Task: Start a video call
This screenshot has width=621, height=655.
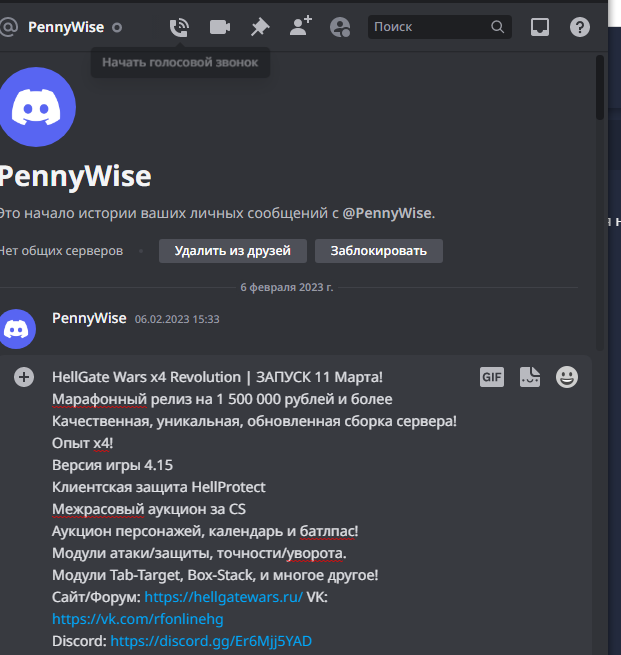Action: 220,27
